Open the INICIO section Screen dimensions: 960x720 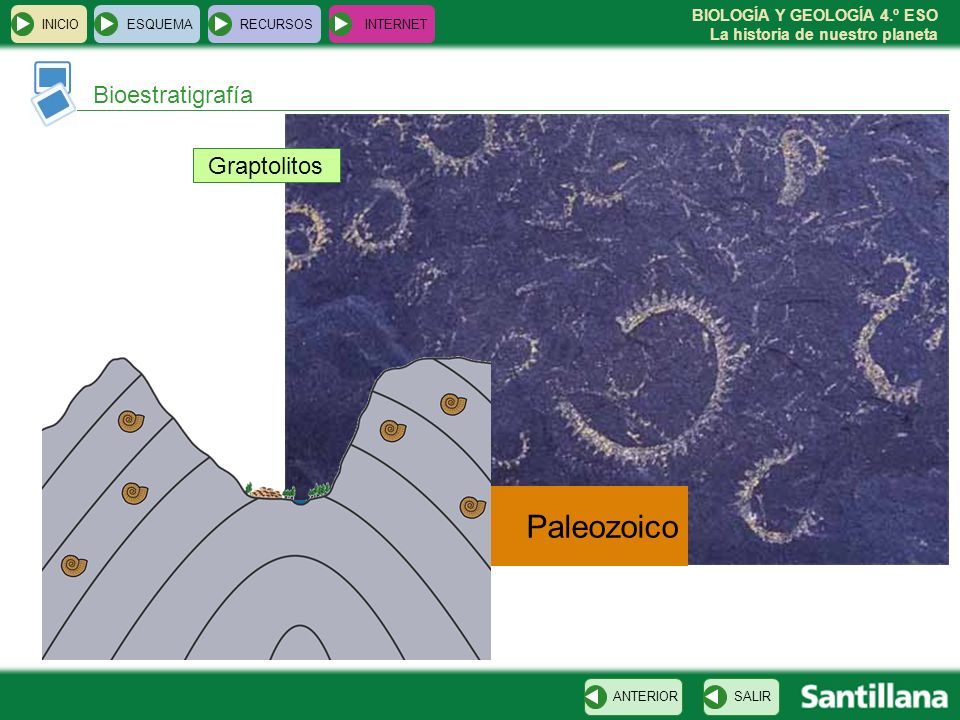(49, 24)
